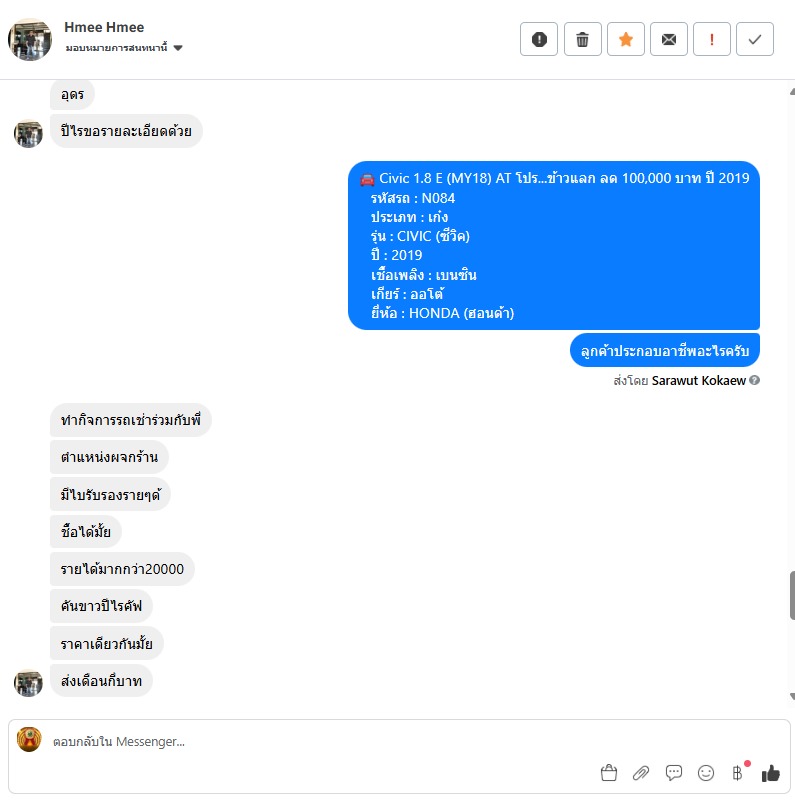Screen dimensions: 795x802
Task: Open saved replies speech bubble icon
Action: click(673, 772)
